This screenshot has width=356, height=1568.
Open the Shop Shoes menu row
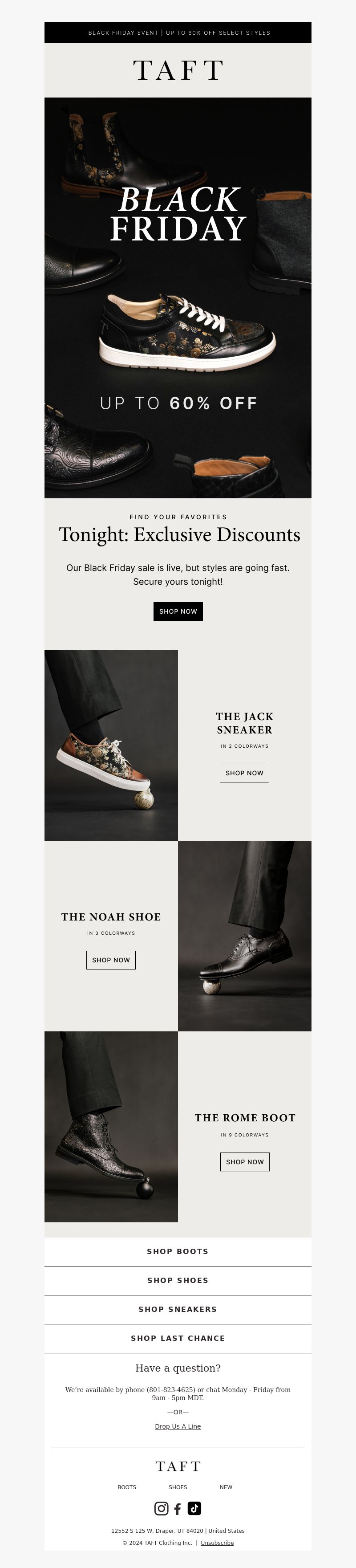tap(178, 1280)
